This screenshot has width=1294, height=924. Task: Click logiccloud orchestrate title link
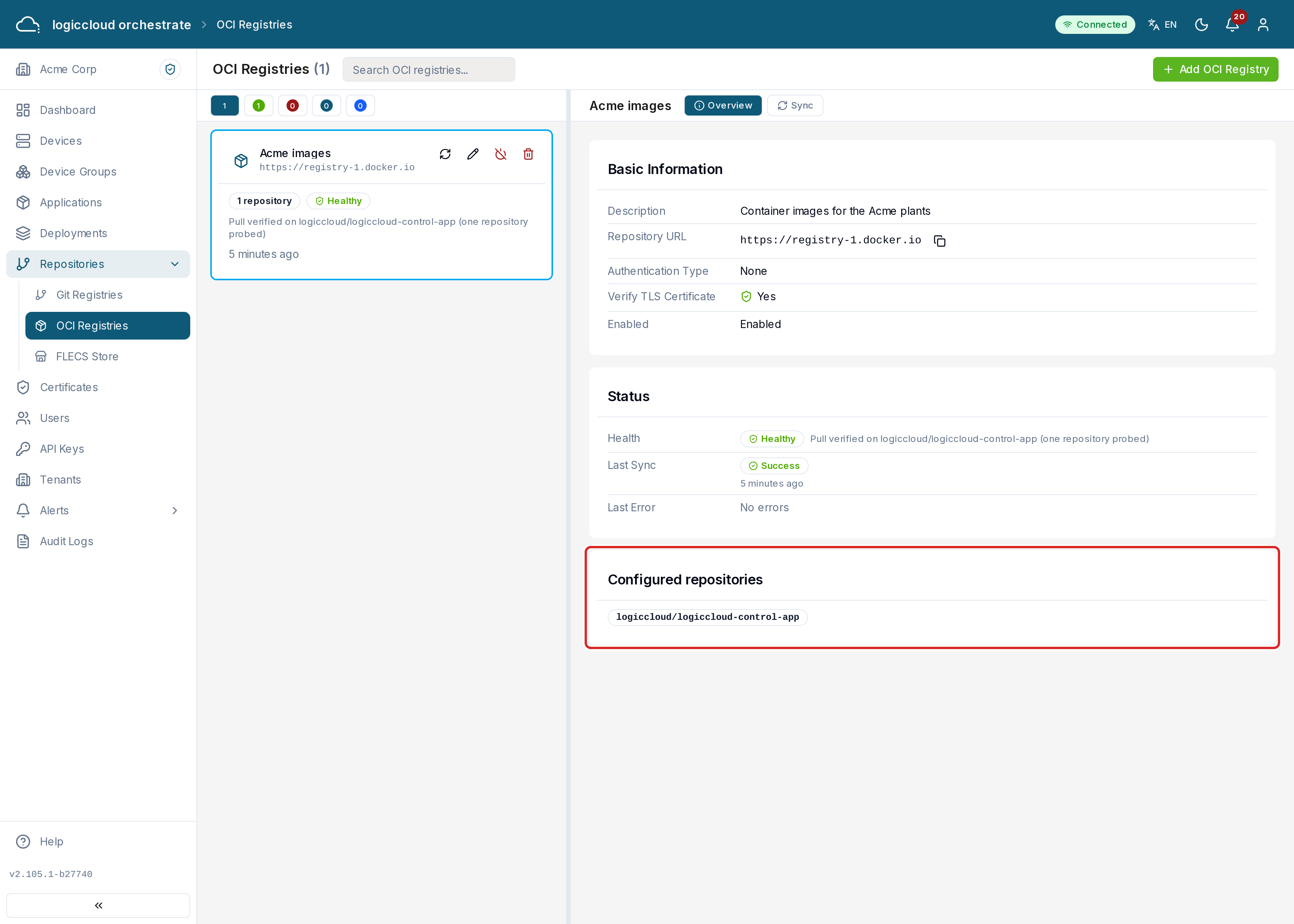tap(121, 25)
